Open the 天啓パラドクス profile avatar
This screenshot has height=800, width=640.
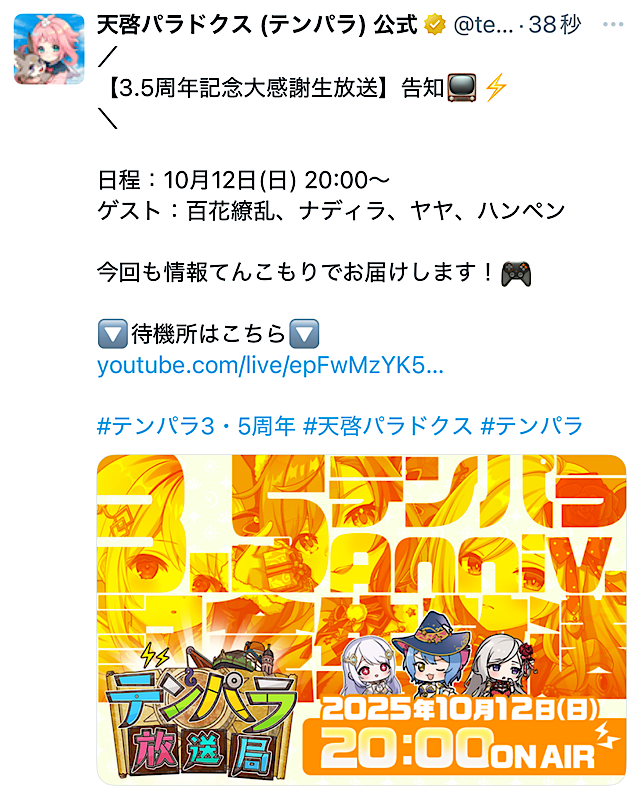[x=49, y=49]
